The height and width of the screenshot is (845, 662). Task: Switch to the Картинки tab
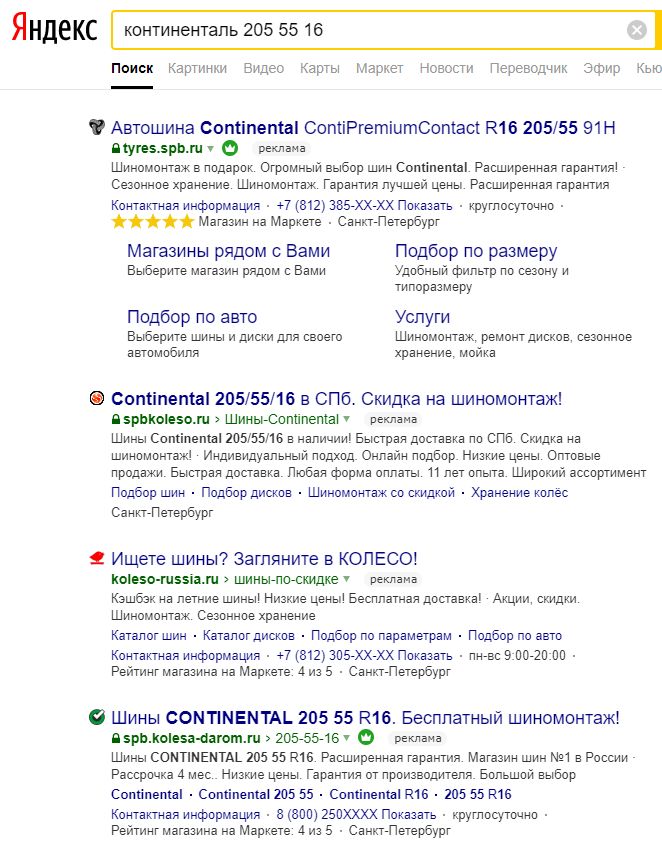[x=197, y=68]
